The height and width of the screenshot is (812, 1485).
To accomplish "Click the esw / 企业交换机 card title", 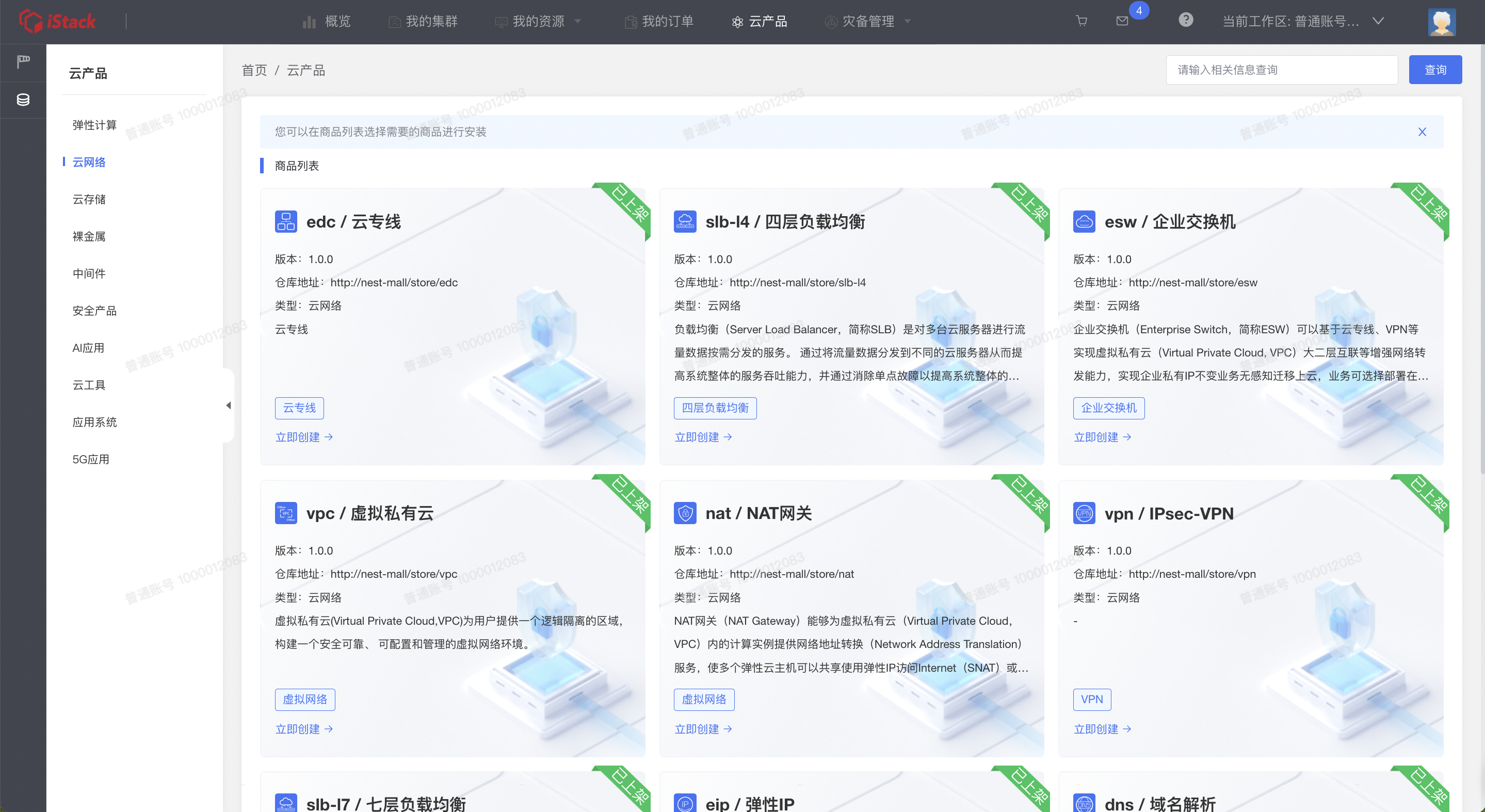I will (1170, 222).
